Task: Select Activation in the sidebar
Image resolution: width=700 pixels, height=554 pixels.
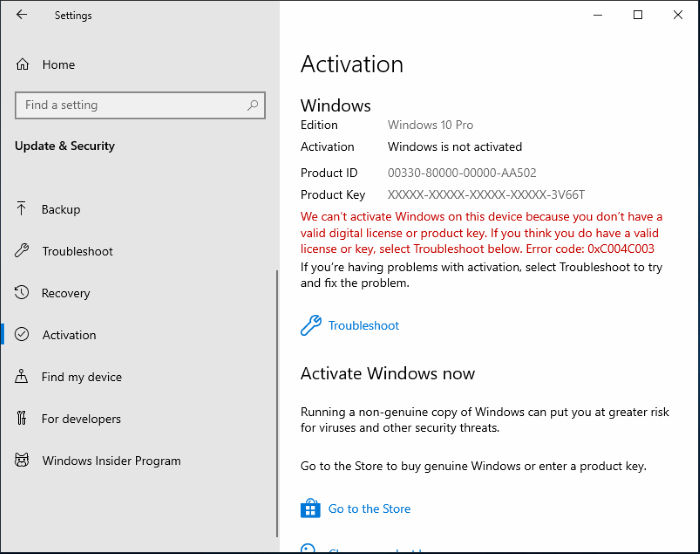Action: point(69,335)
